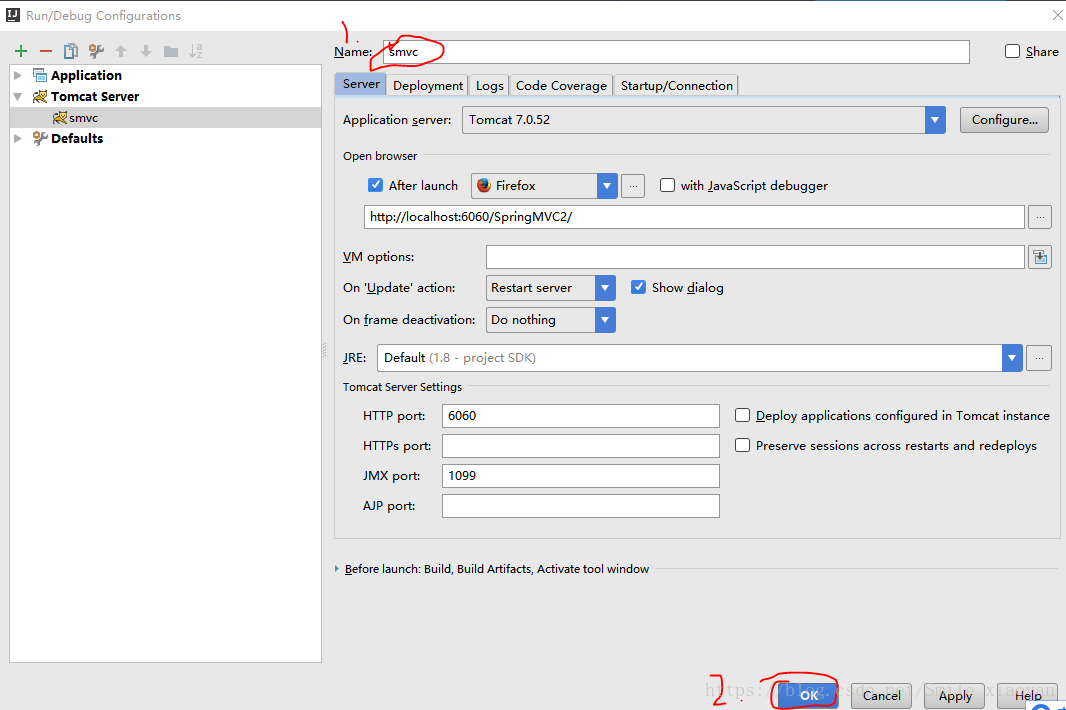
Task: Expand the VM options editor icon
Action: coord(1040,257)
